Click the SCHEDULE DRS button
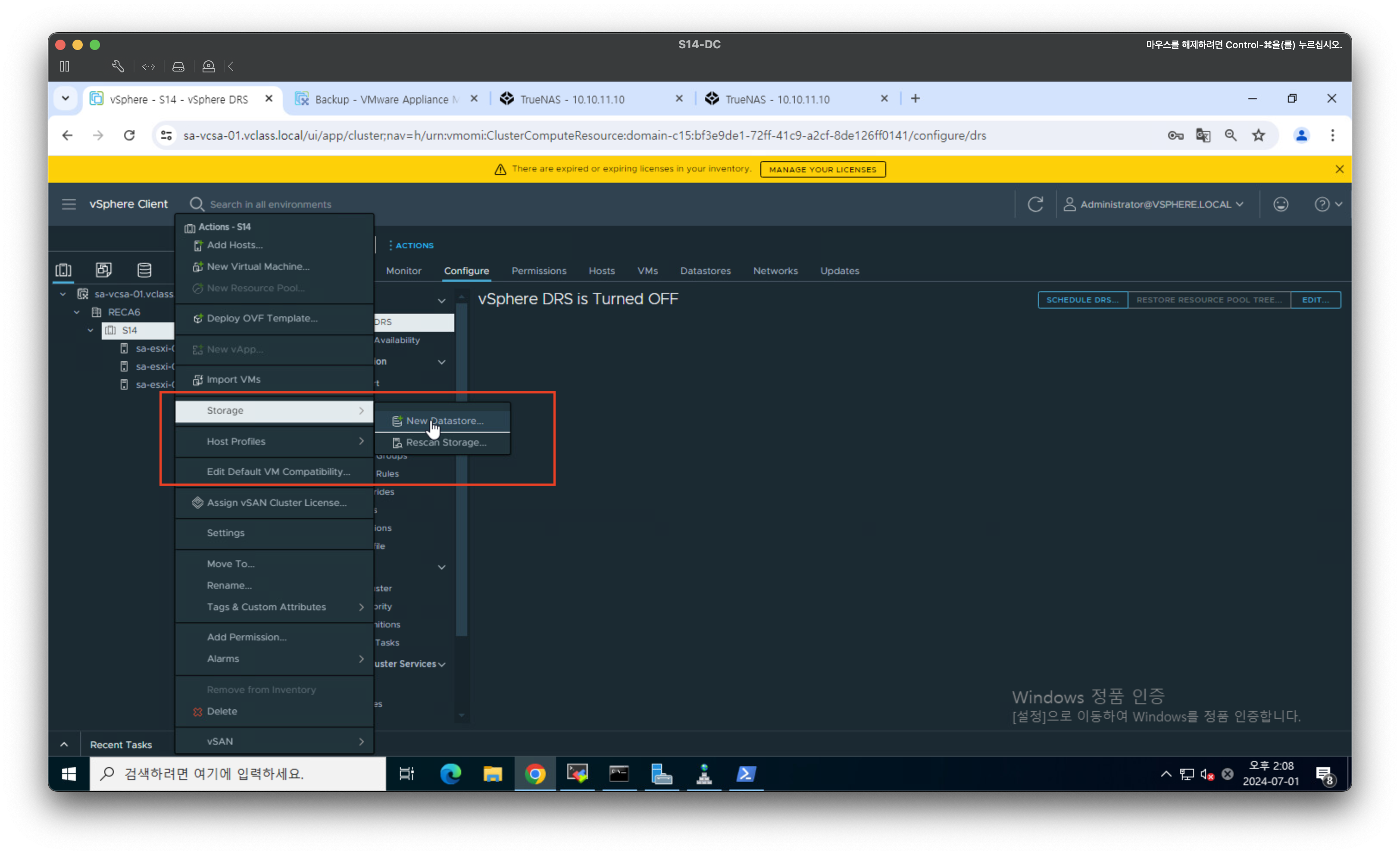 point(1082,300)
